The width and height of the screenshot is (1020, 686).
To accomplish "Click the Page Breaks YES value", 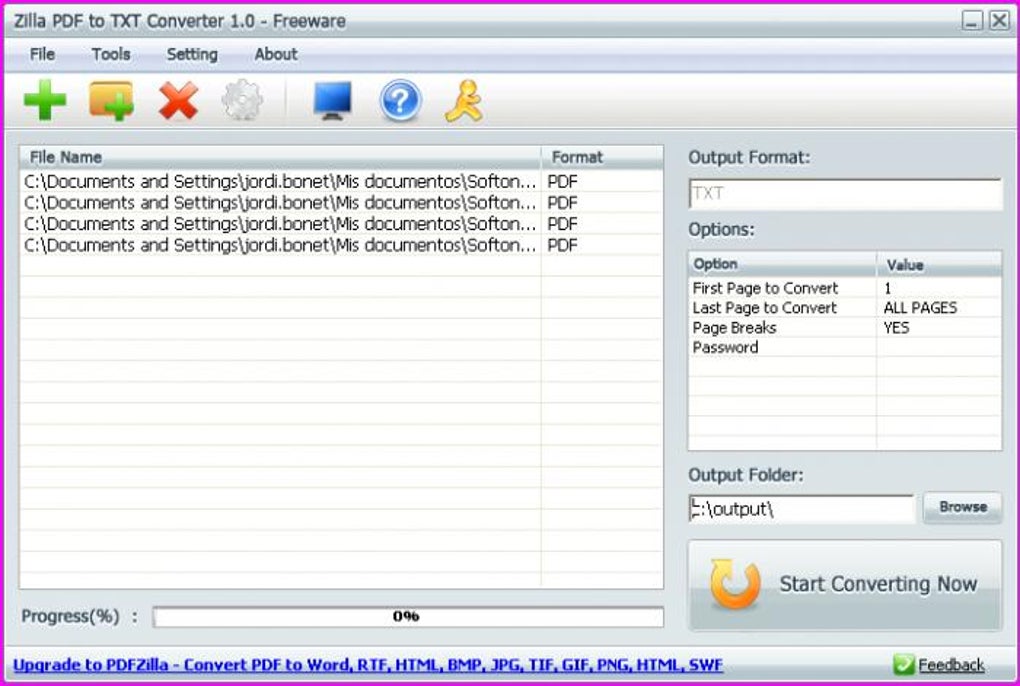I will click(896, 328).
